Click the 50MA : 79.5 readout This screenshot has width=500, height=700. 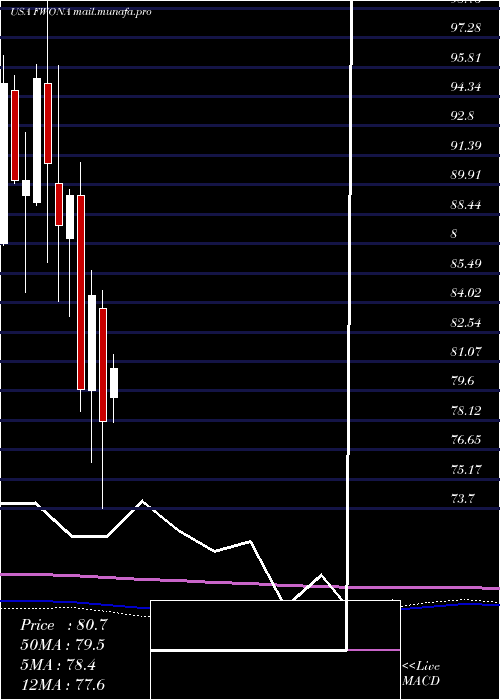click(63, 645)
